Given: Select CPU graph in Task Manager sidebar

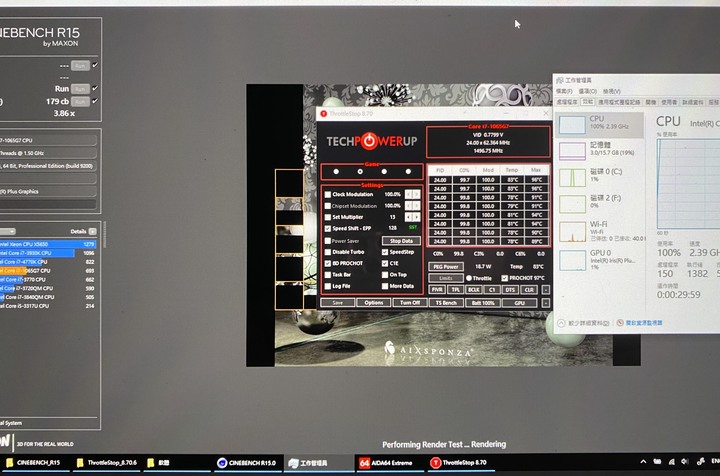Looking at the screenshot, I should (x=599, y=124).
